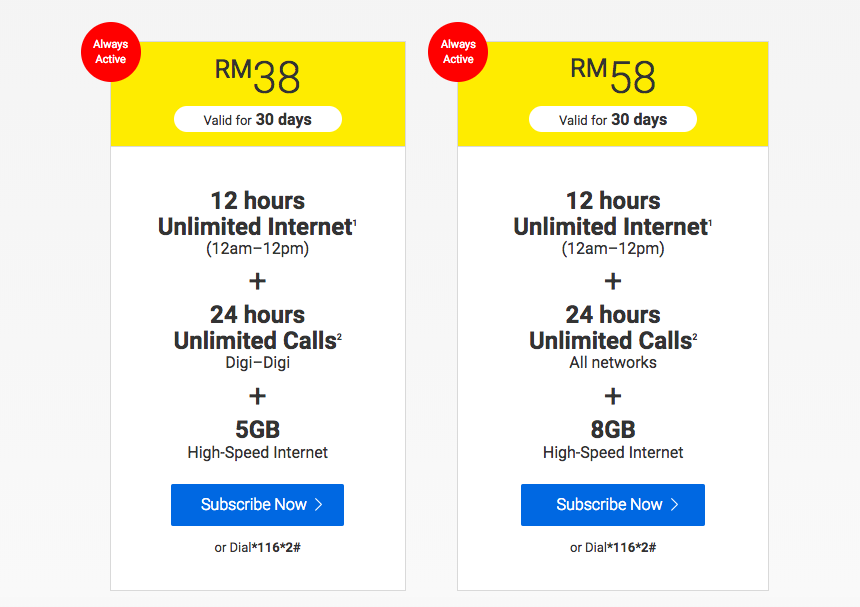Viewport: 860px width, 607px height.
Task: Click the second plus sign in RM58 card
Action: tap(613, 396)
